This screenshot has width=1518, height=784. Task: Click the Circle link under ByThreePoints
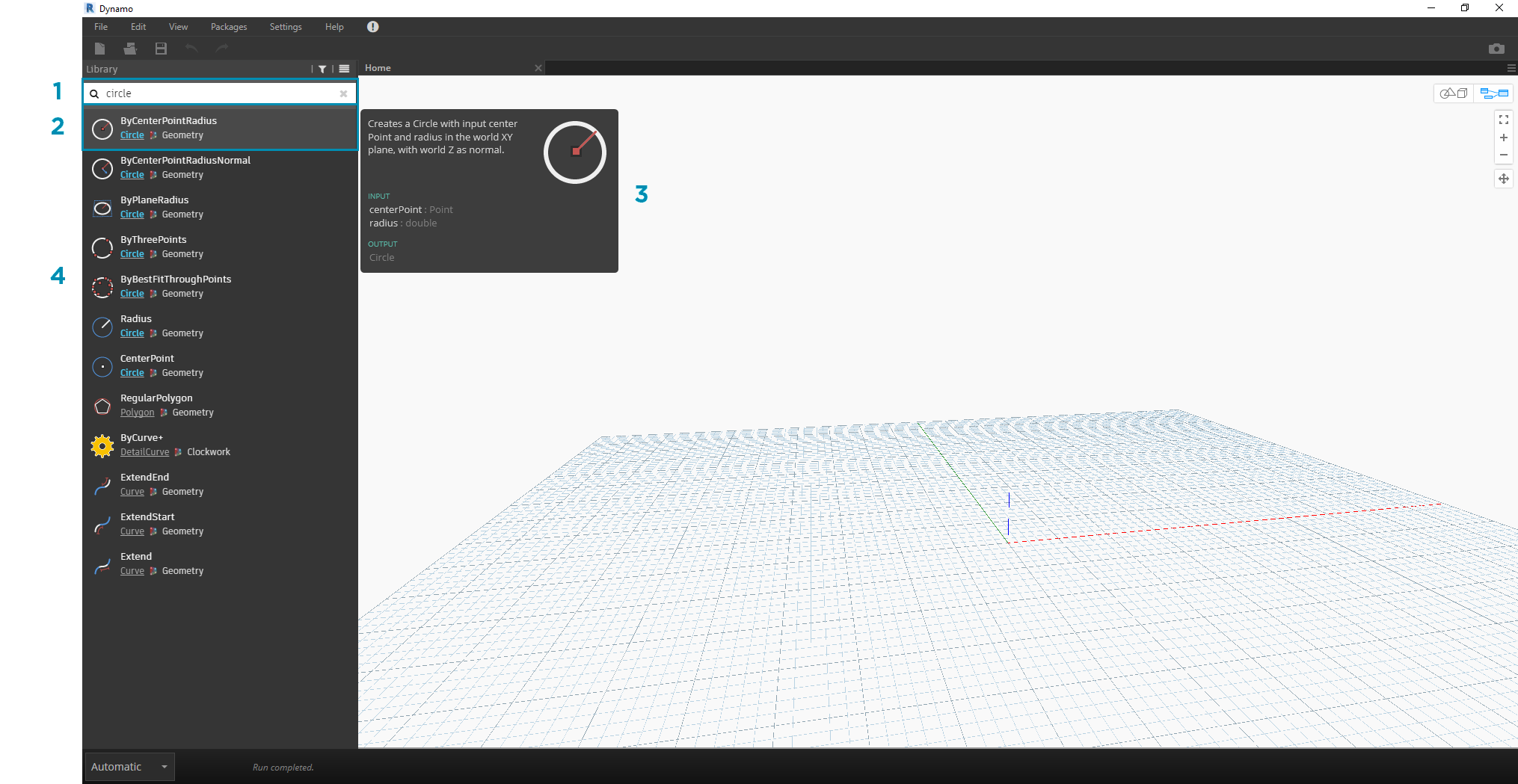pyautogui.click(x=132, y=254)
